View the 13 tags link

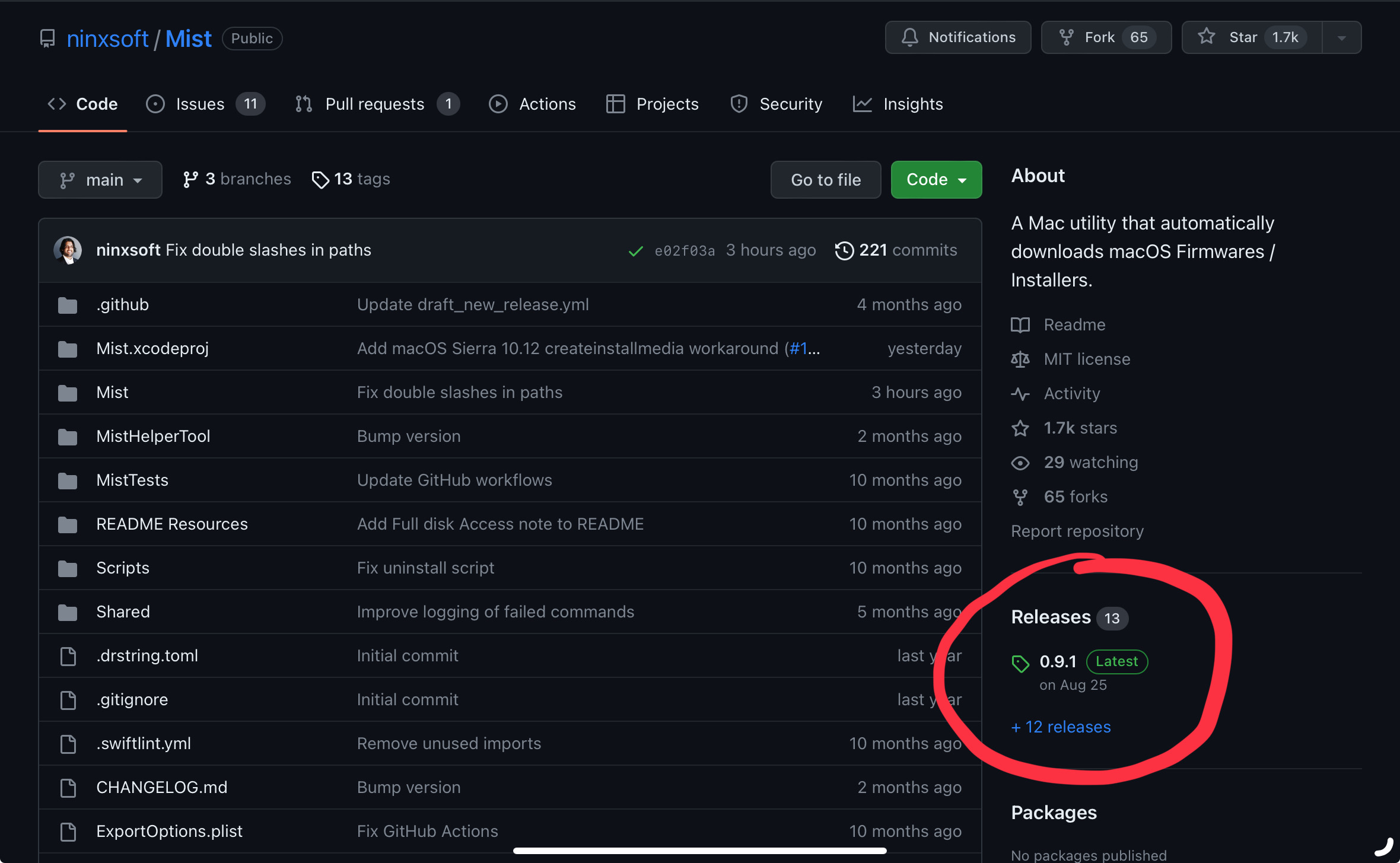351,179
